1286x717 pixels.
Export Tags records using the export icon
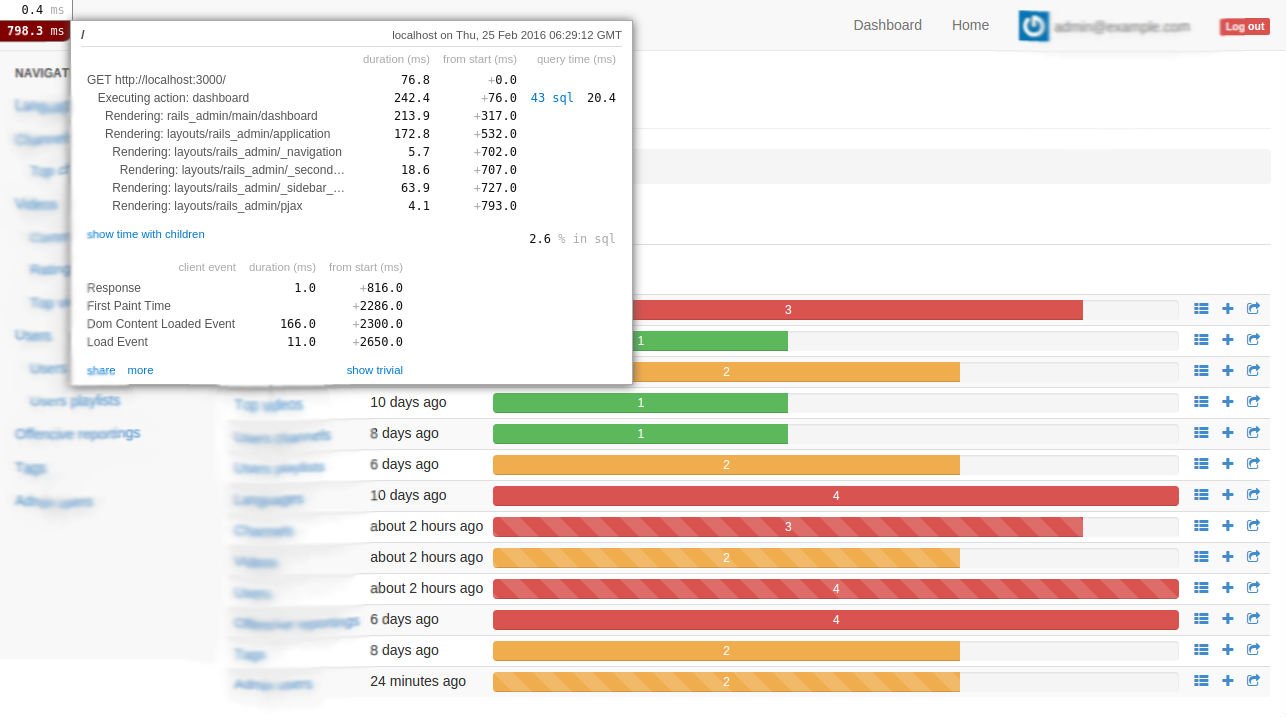1253,649
